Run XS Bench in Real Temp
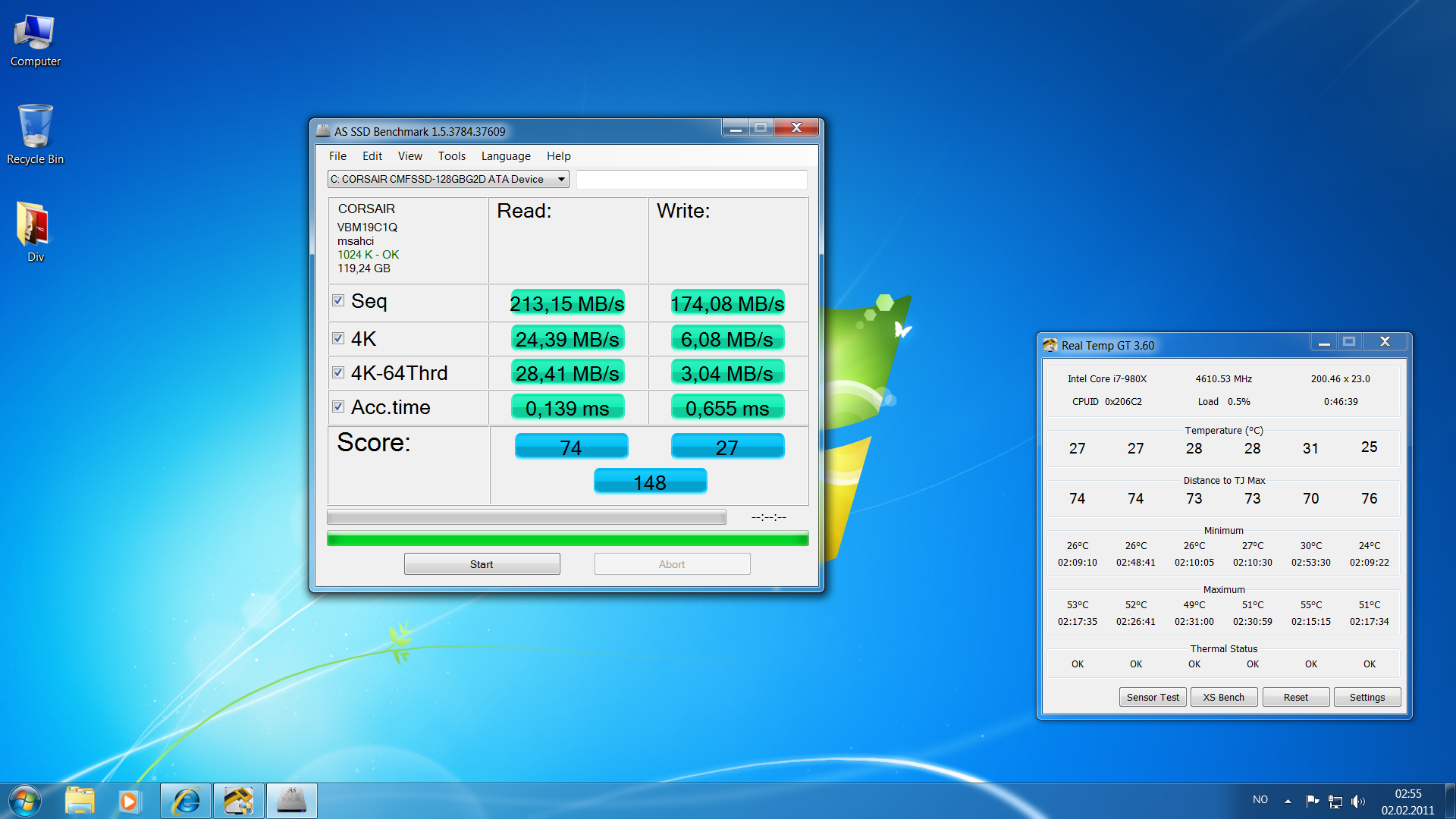Viewport: 1456px width, 819px height. (1224, 697)
